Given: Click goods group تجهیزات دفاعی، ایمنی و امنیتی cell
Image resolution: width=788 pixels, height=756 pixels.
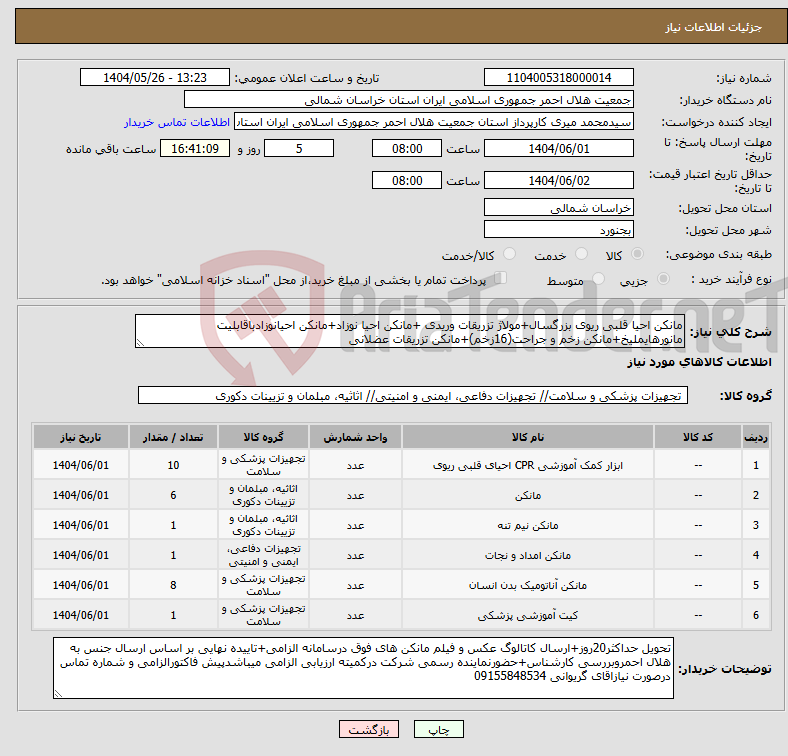Looking at the screenshot, I should tap(263, 555).
